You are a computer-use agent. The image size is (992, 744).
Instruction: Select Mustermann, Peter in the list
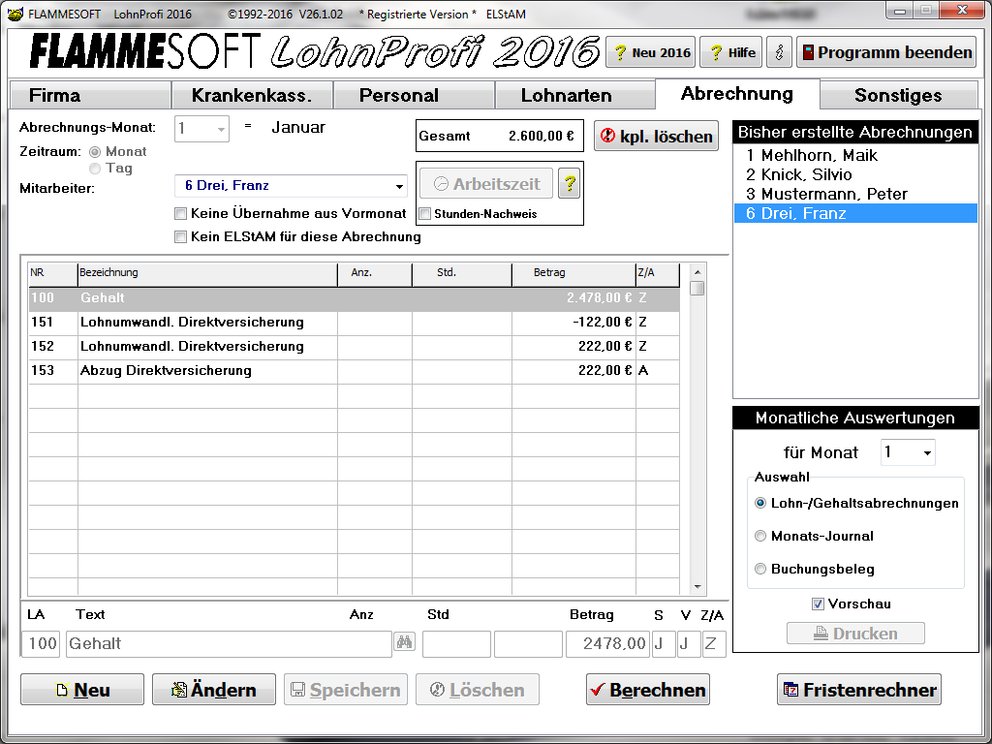point(855,194)
